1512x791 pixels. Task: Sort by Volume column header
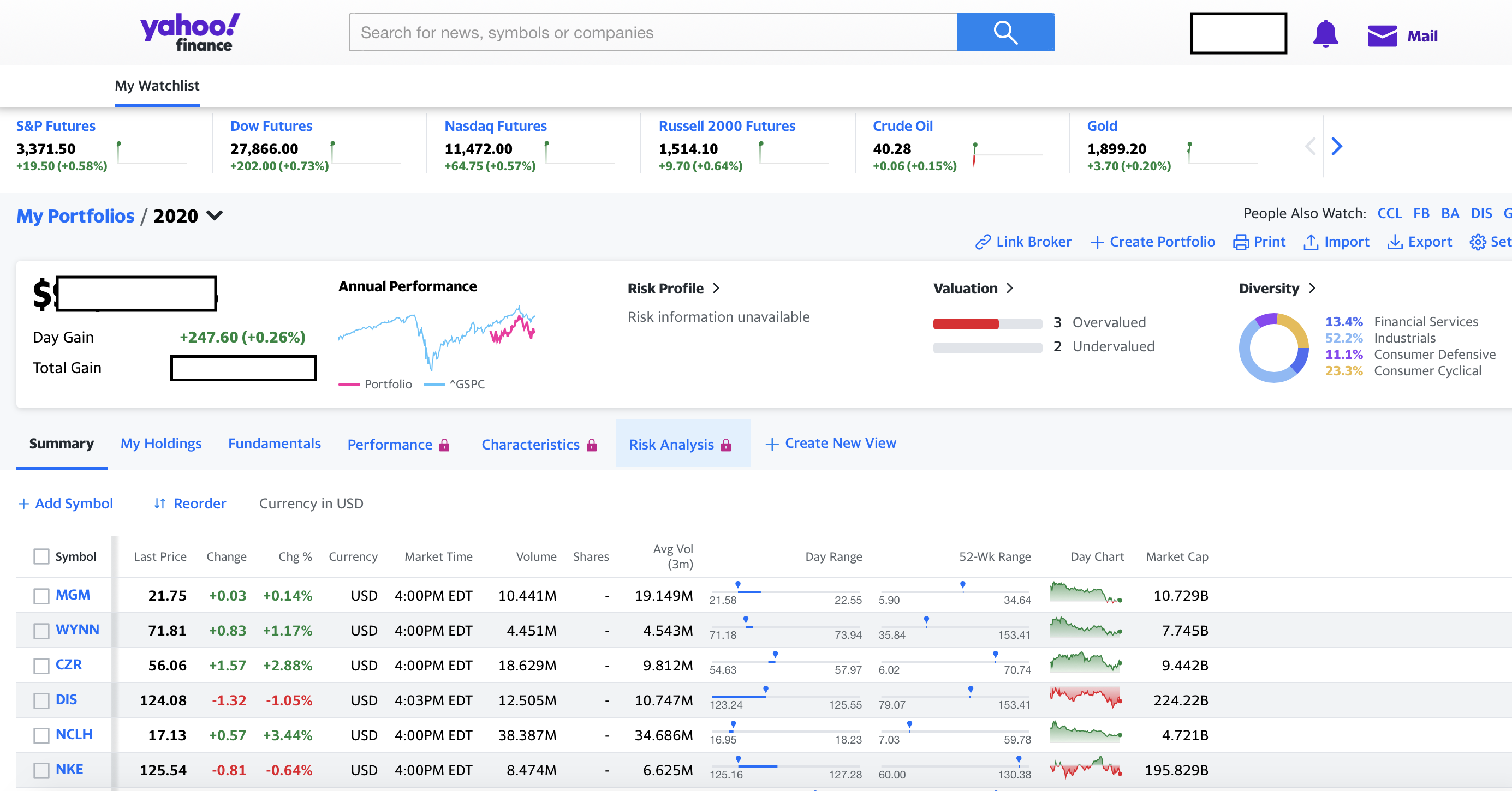pos(536,556)
